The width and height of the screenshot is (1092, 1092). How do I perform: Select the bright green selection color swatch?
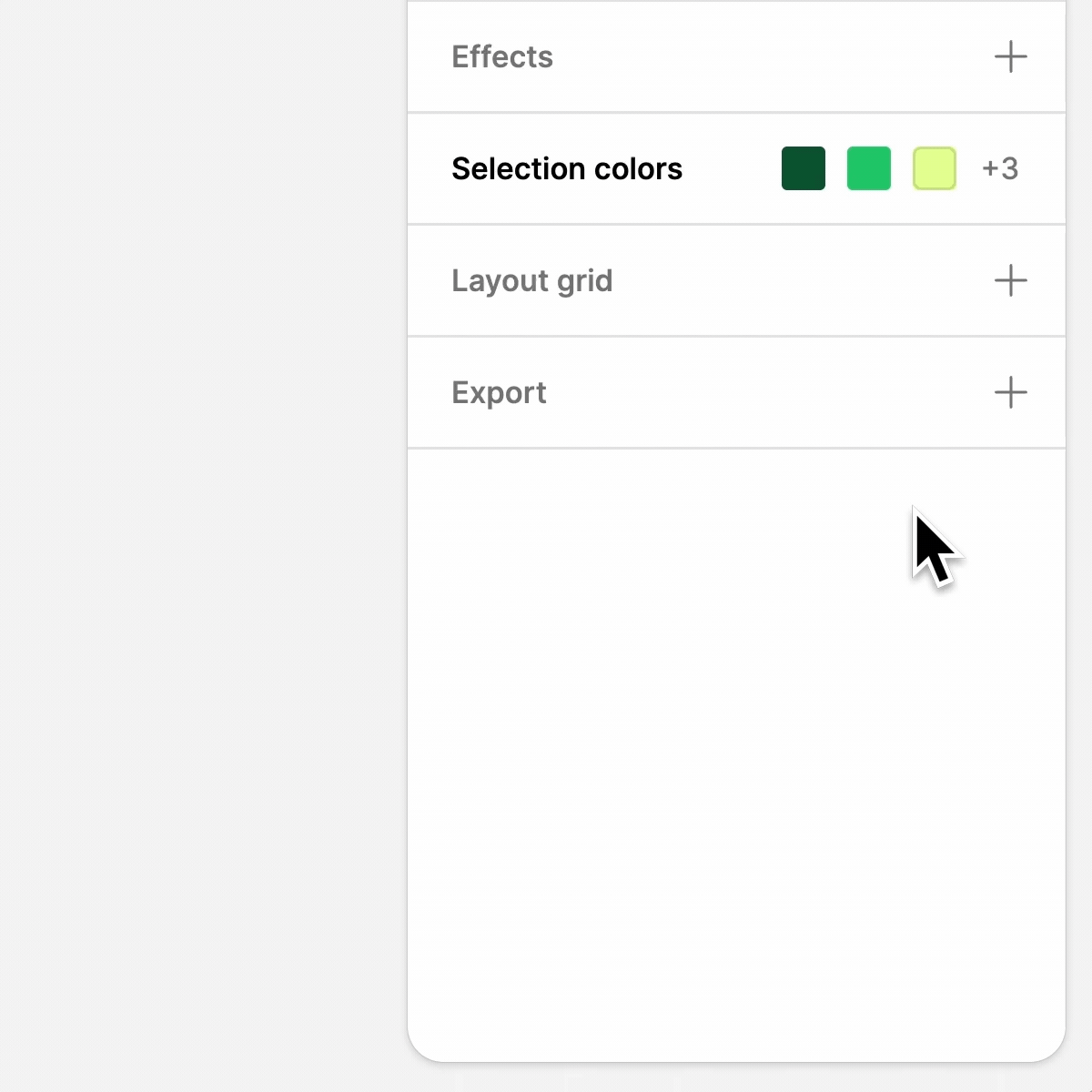coord(869,168)
